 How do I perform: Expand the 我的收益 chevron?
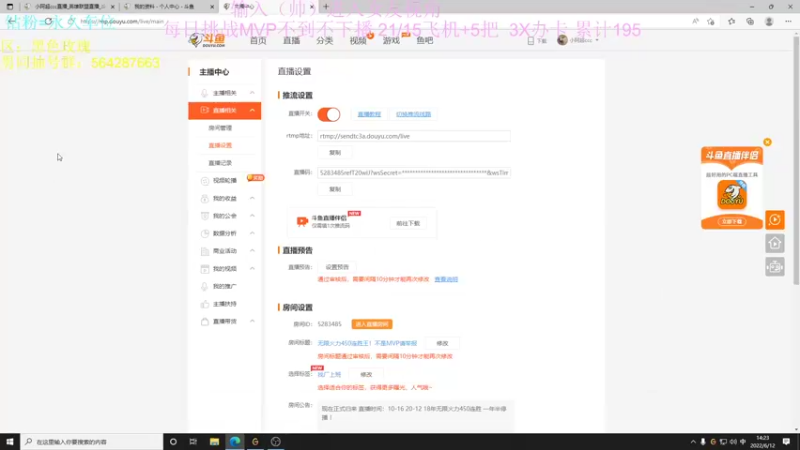pyautogui.click(x=252, y=198)
